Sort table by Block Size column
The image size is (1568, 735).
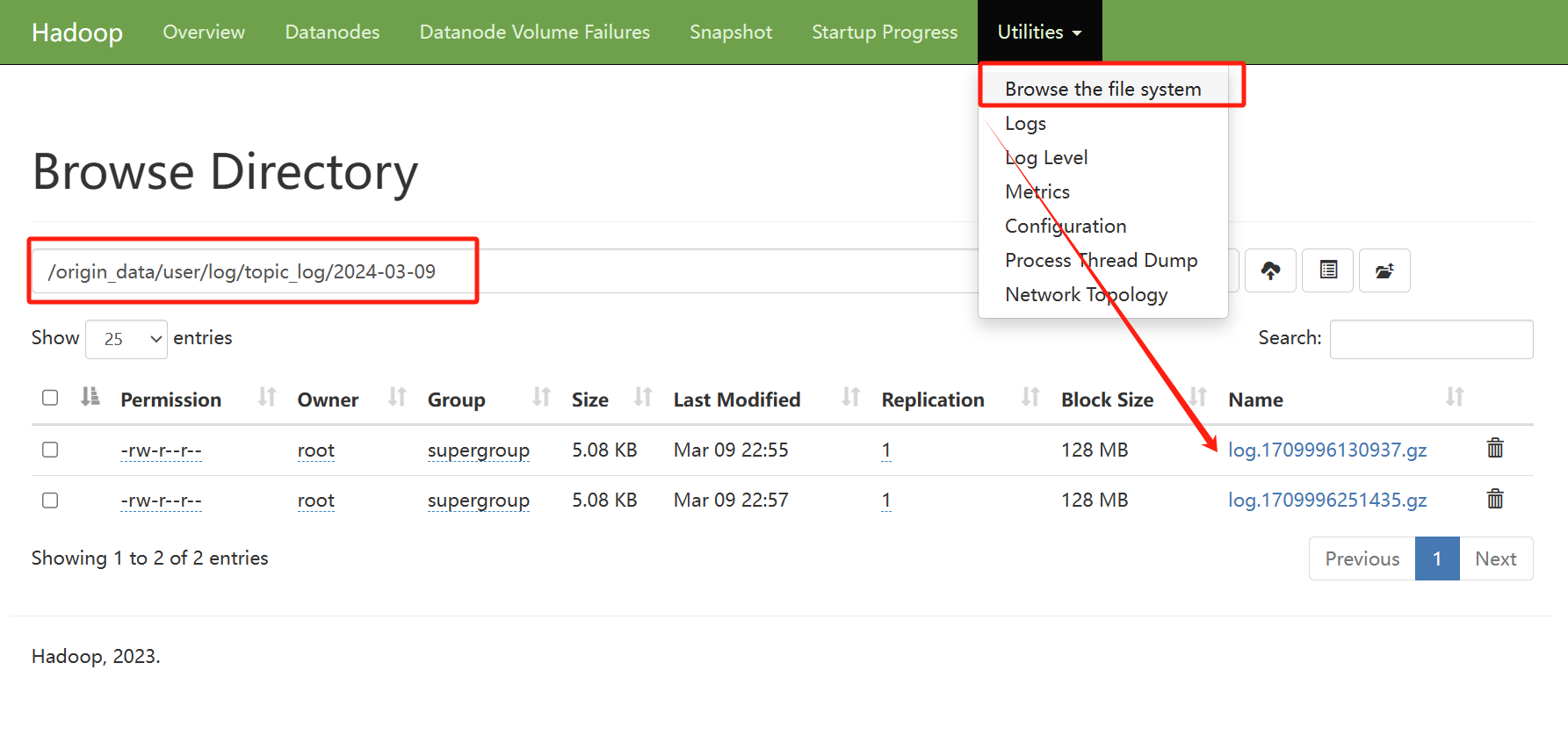[x=1198, y=398]
